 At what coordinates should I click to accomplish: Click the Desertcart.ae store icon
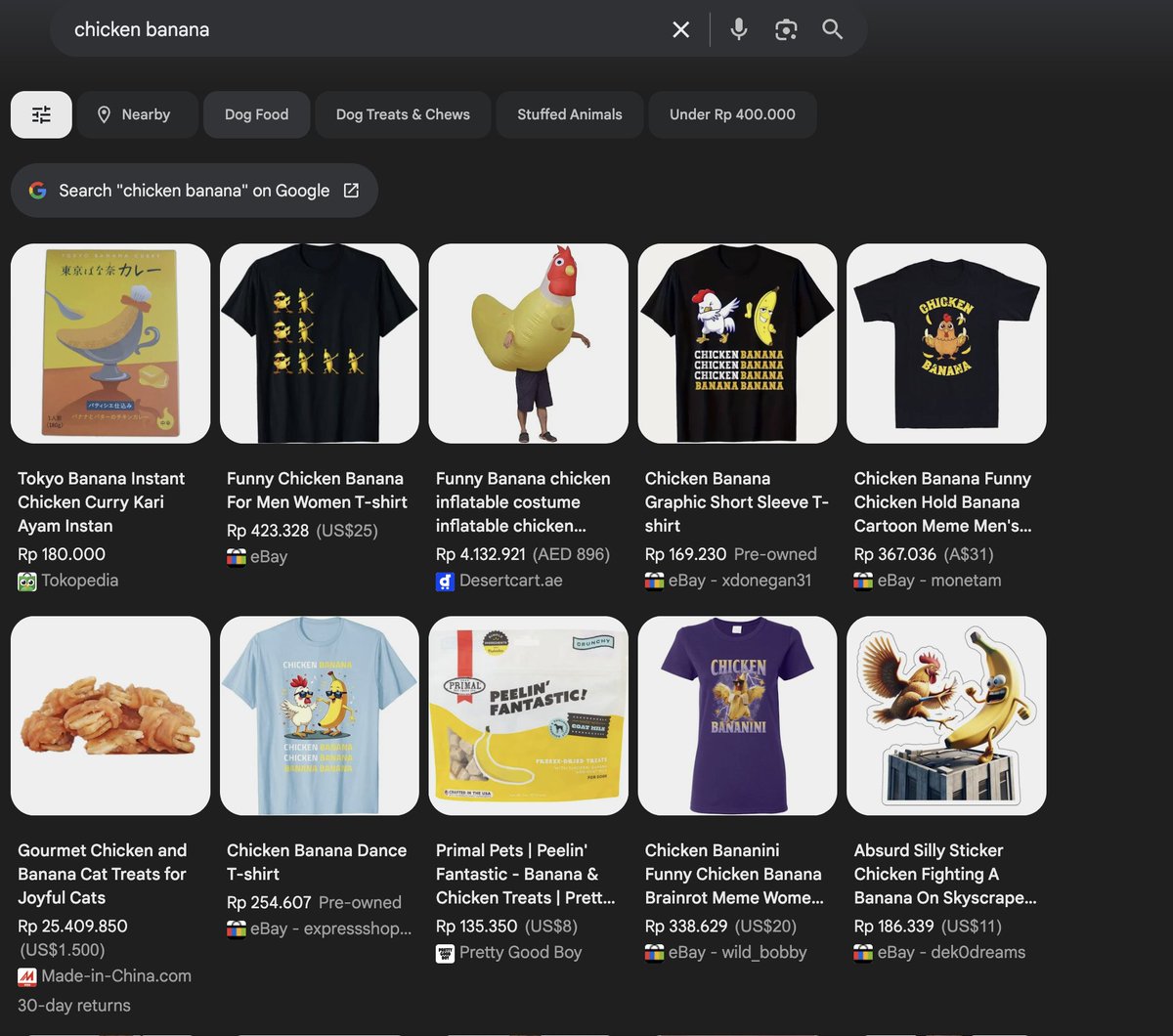pos(446,581)
